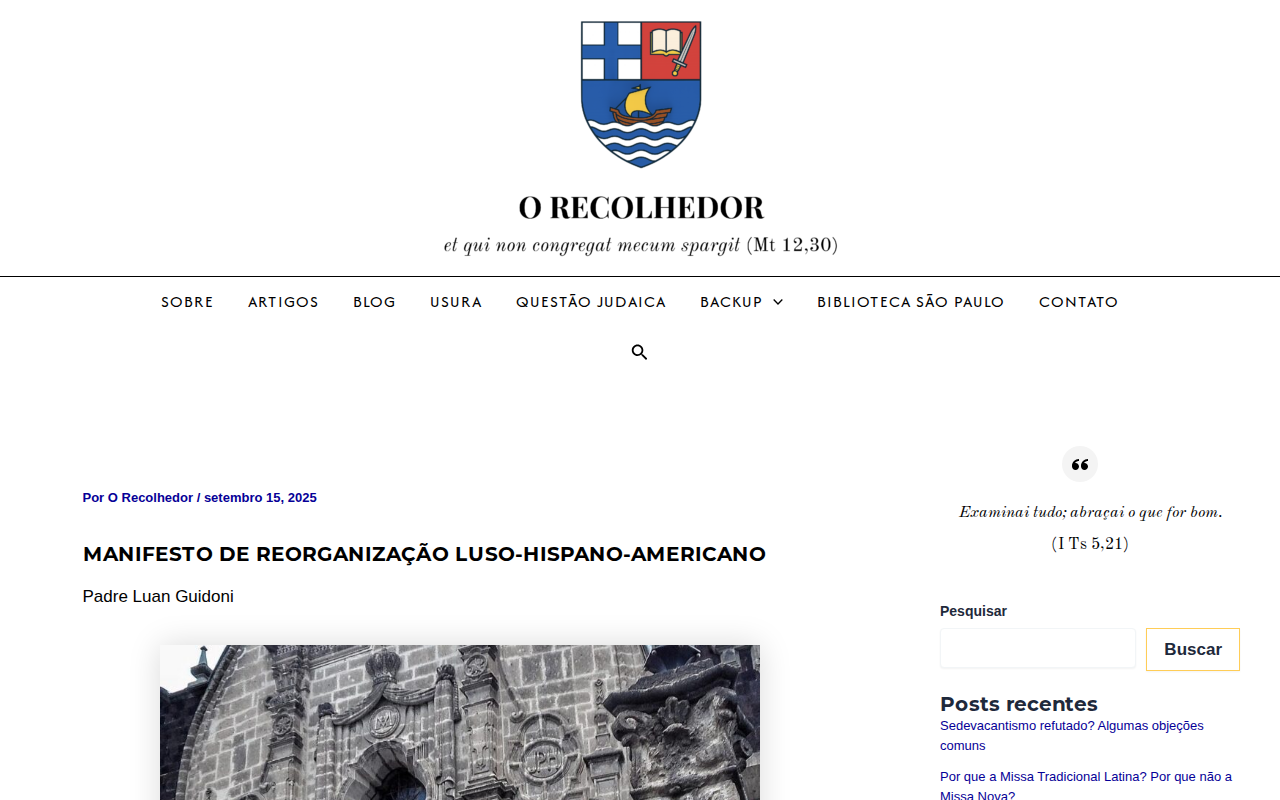Open the Sobre menu item
Screen dimensions: 1280x800
[x=187, y=302]
